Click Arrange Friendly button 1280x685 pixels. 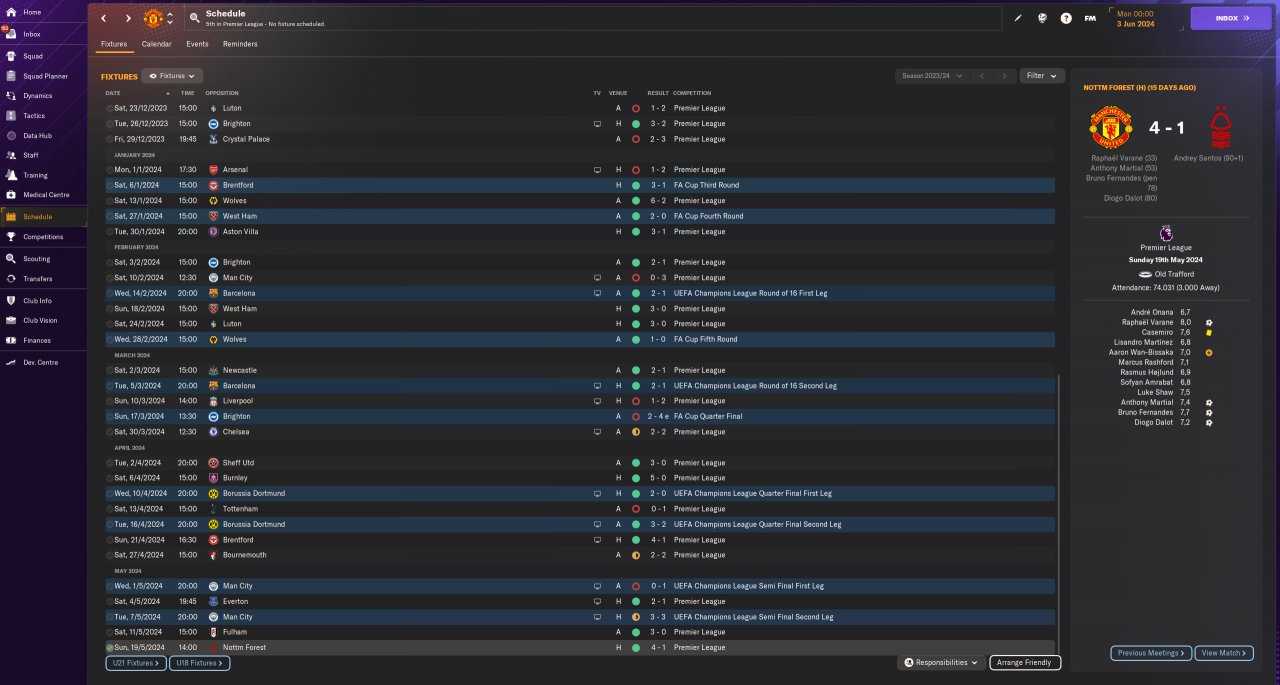[1025, 662]
